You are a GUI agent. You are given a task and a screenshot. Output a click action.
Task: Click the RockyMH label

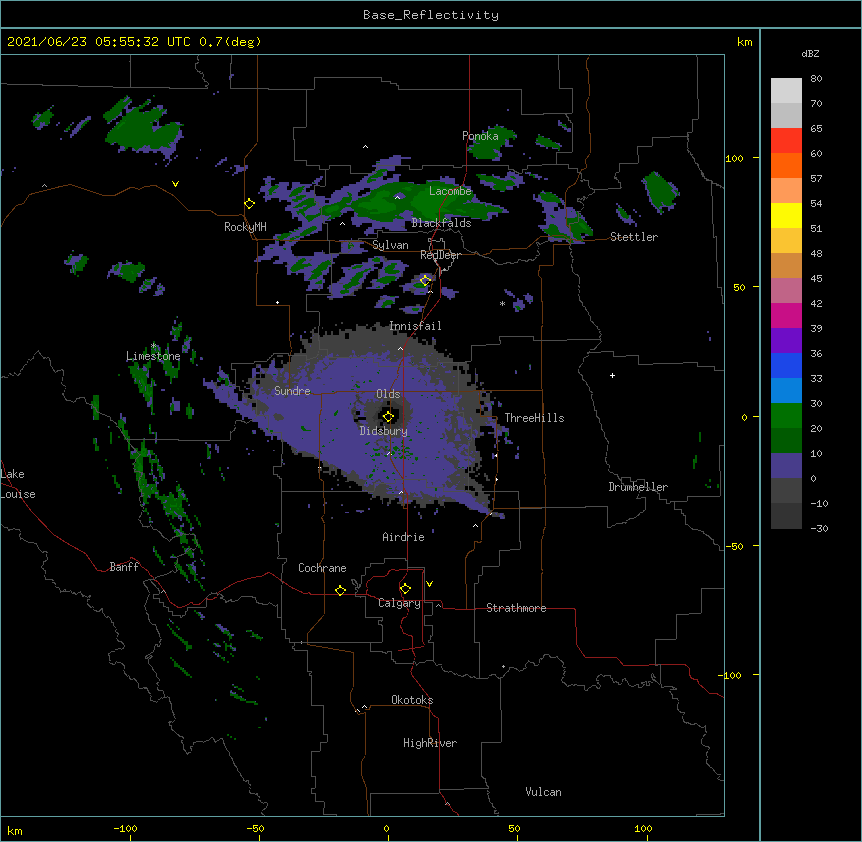(x=245, y=227)
